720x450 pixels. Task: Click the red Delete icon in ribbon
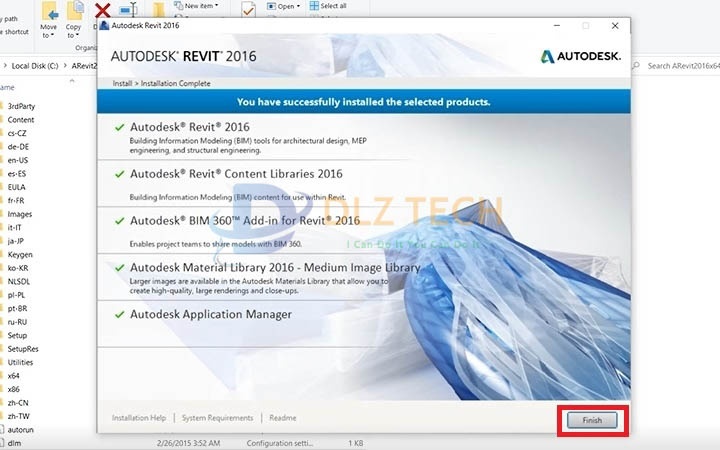pyautogui.click(x=102, y=11)
